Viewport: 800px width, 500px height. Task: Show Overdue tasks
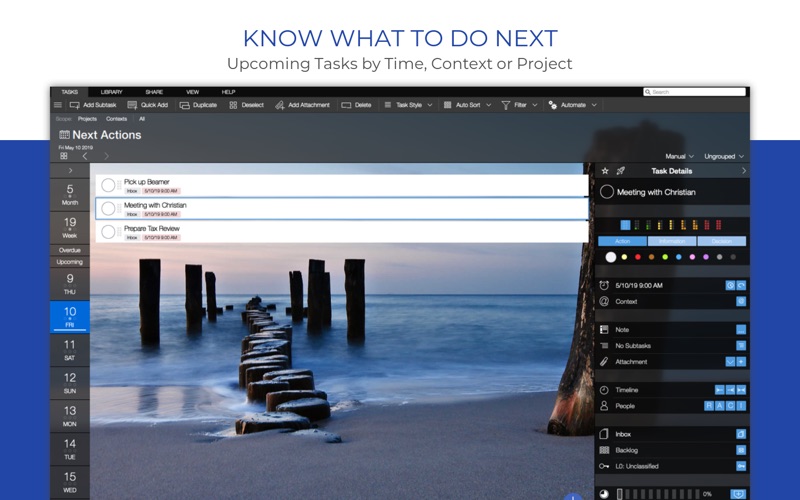pos(70,250)
